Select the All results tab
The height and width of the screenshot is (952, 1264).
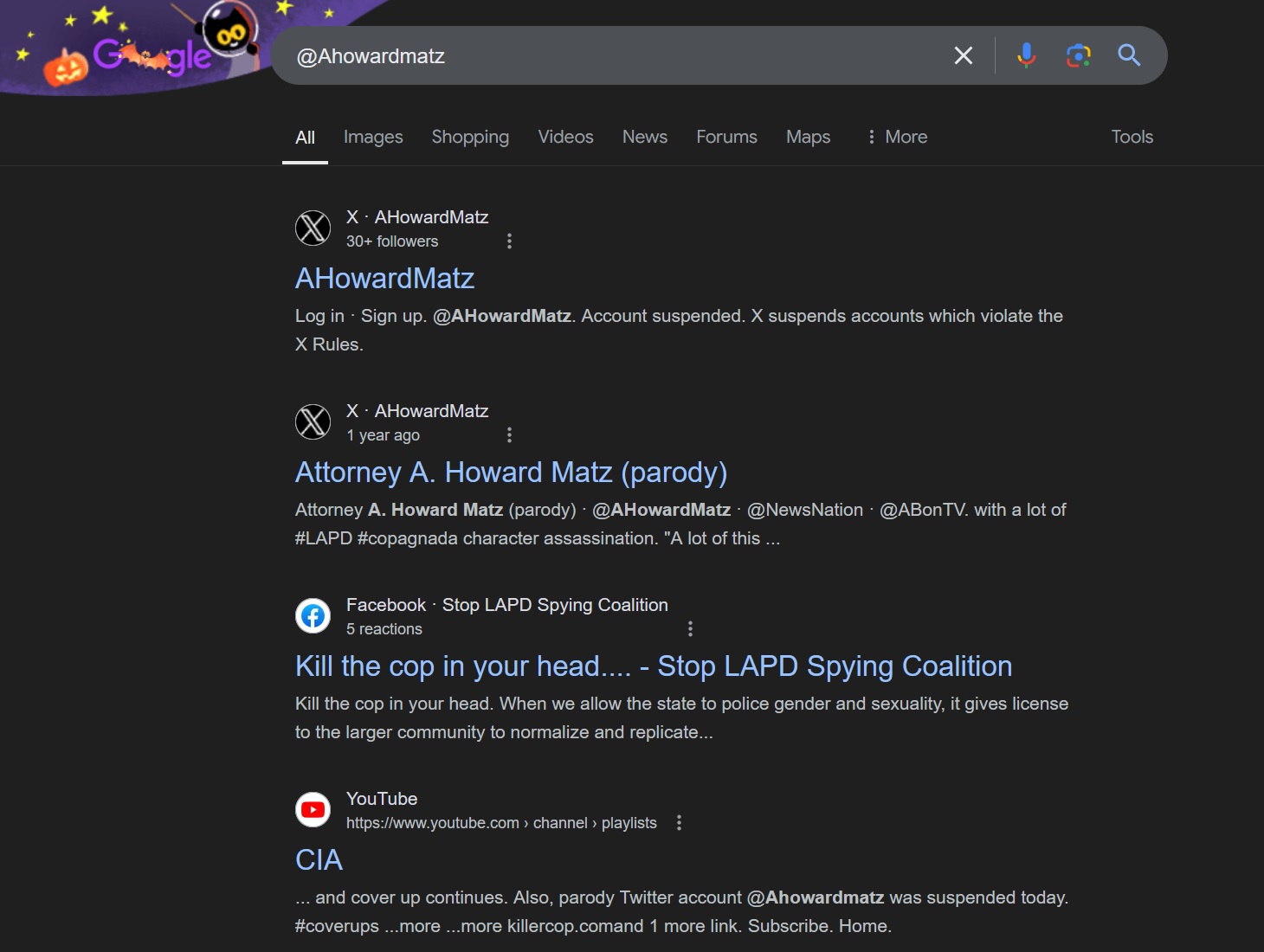pyautogui.click(x=305, y=137)
